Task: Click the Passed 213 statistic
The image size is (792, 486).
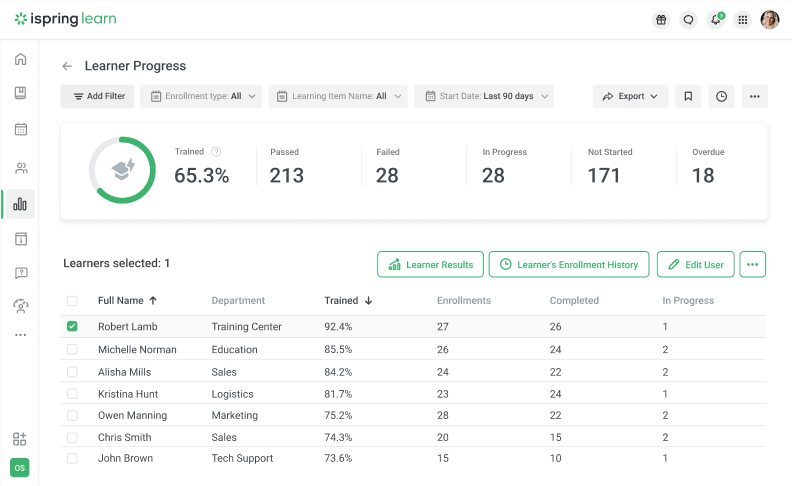Action: pos(286,167)
